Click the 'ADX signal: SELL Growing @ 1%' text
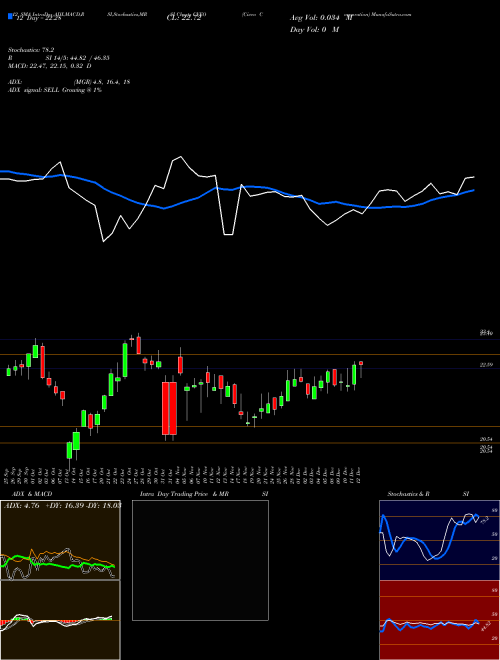The width and height of the screenshot is (500, 660). pos(55,90)
